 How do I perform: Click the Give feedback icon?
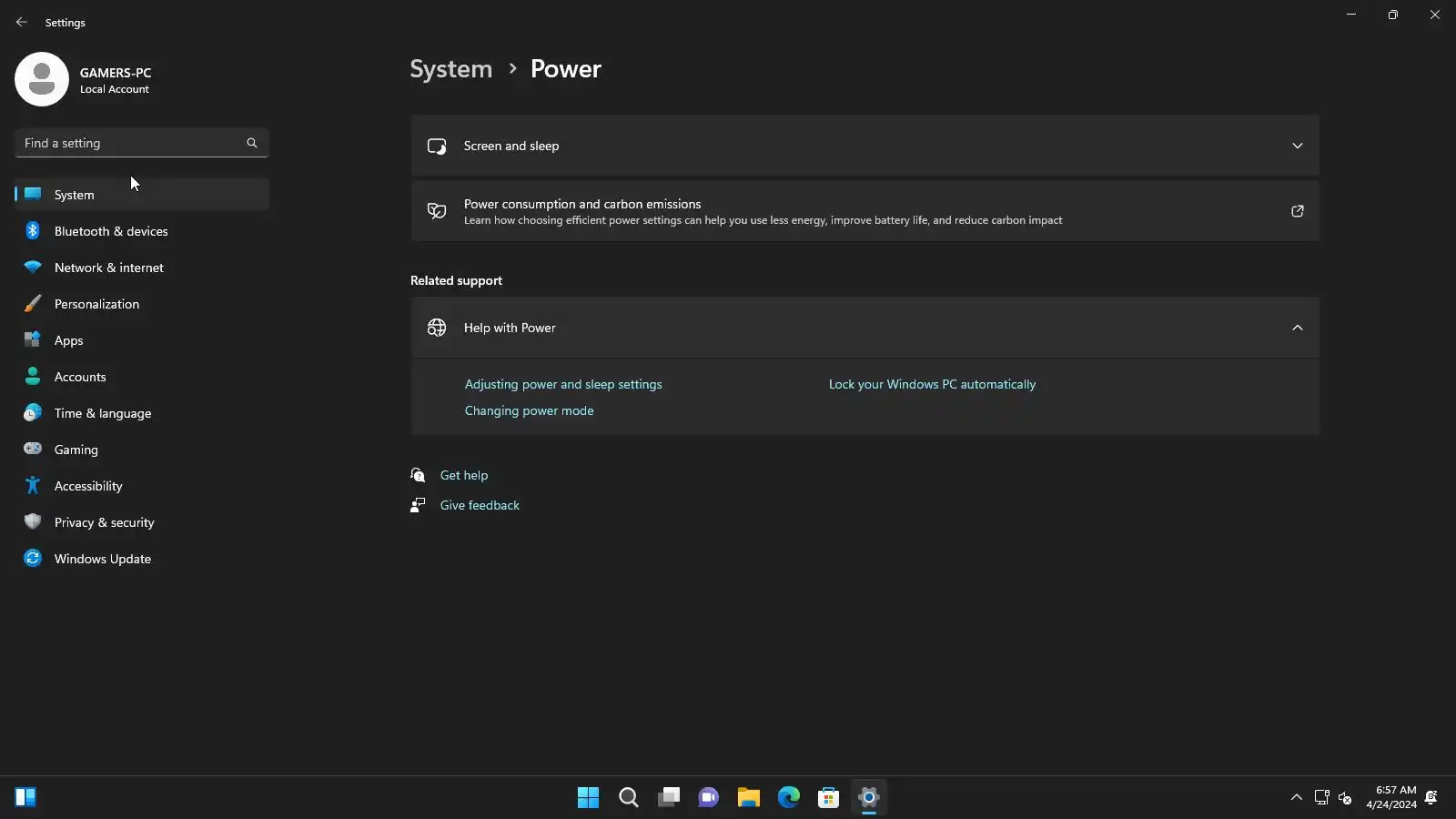418,505
